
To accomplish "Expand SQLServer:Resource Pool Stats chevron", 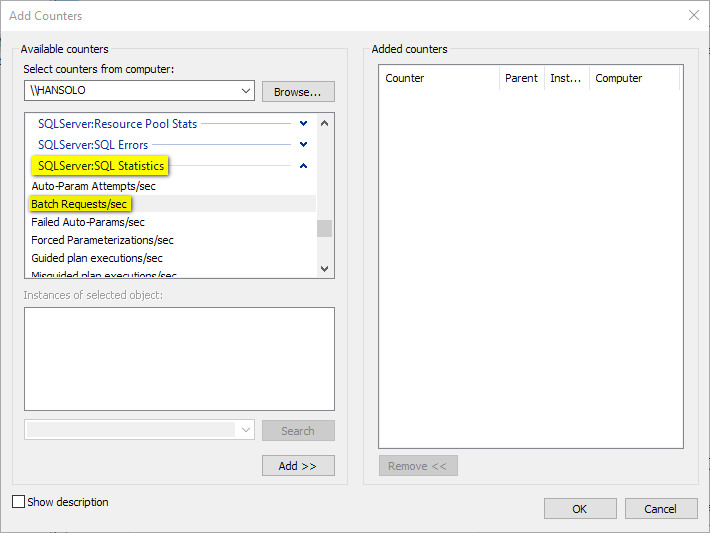I will tap(303, 124).
